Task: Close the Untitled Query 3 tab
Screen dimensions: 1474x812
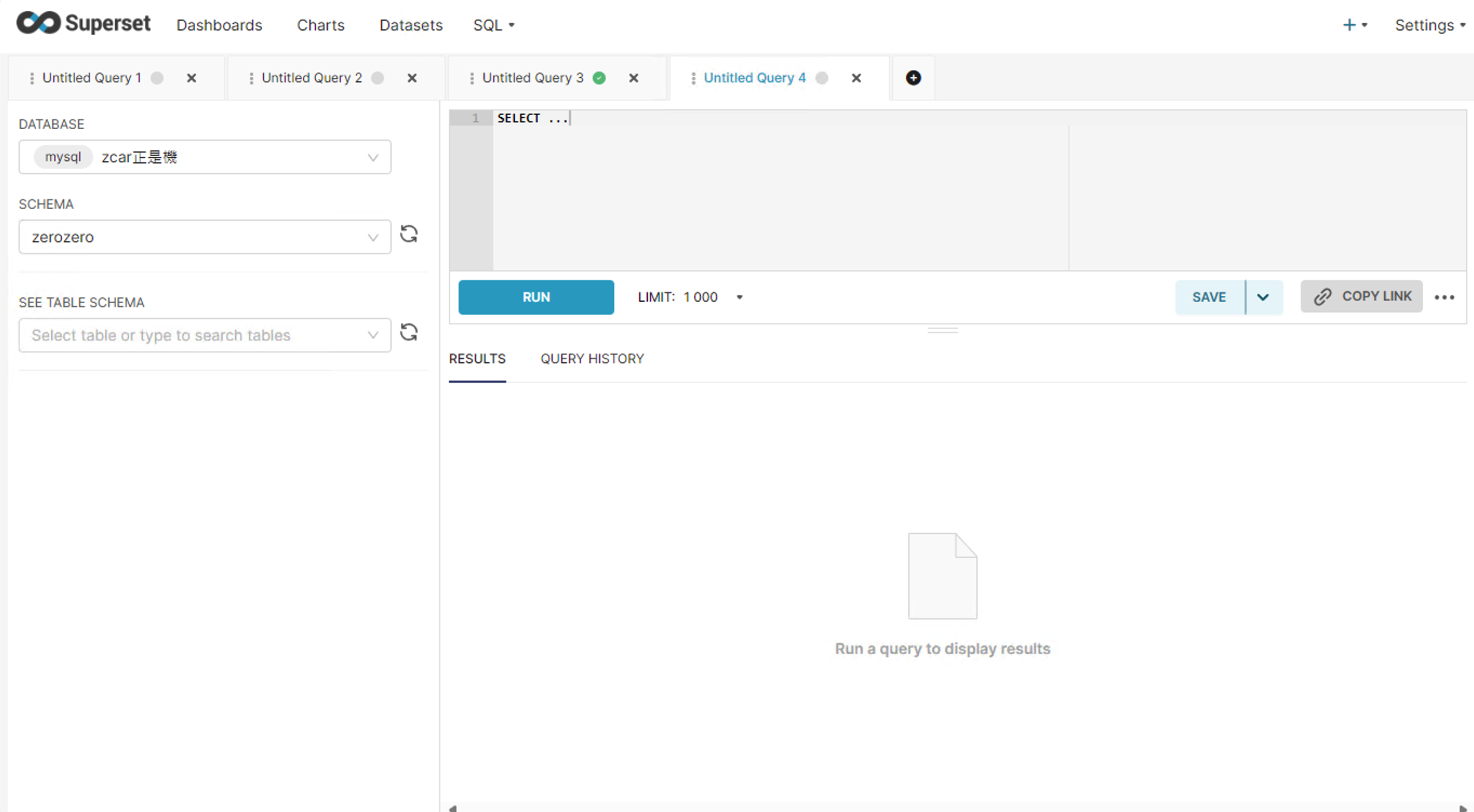Action: [x=633, y=78]
